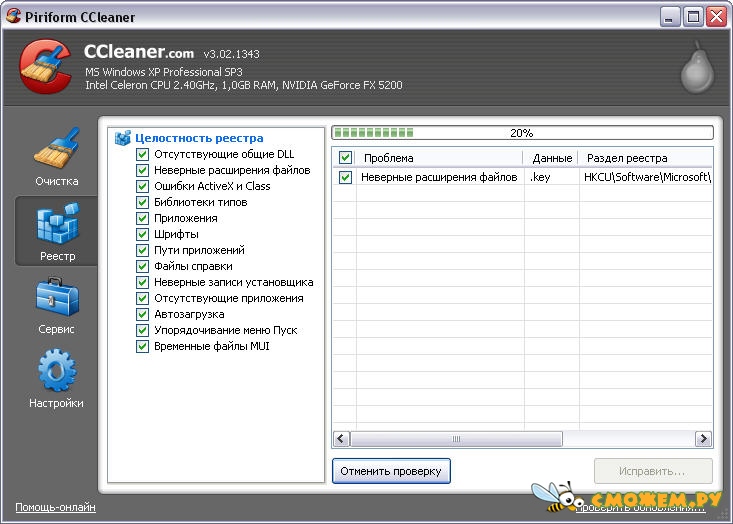Close the Piriform CCleaner window

point(717,17)
